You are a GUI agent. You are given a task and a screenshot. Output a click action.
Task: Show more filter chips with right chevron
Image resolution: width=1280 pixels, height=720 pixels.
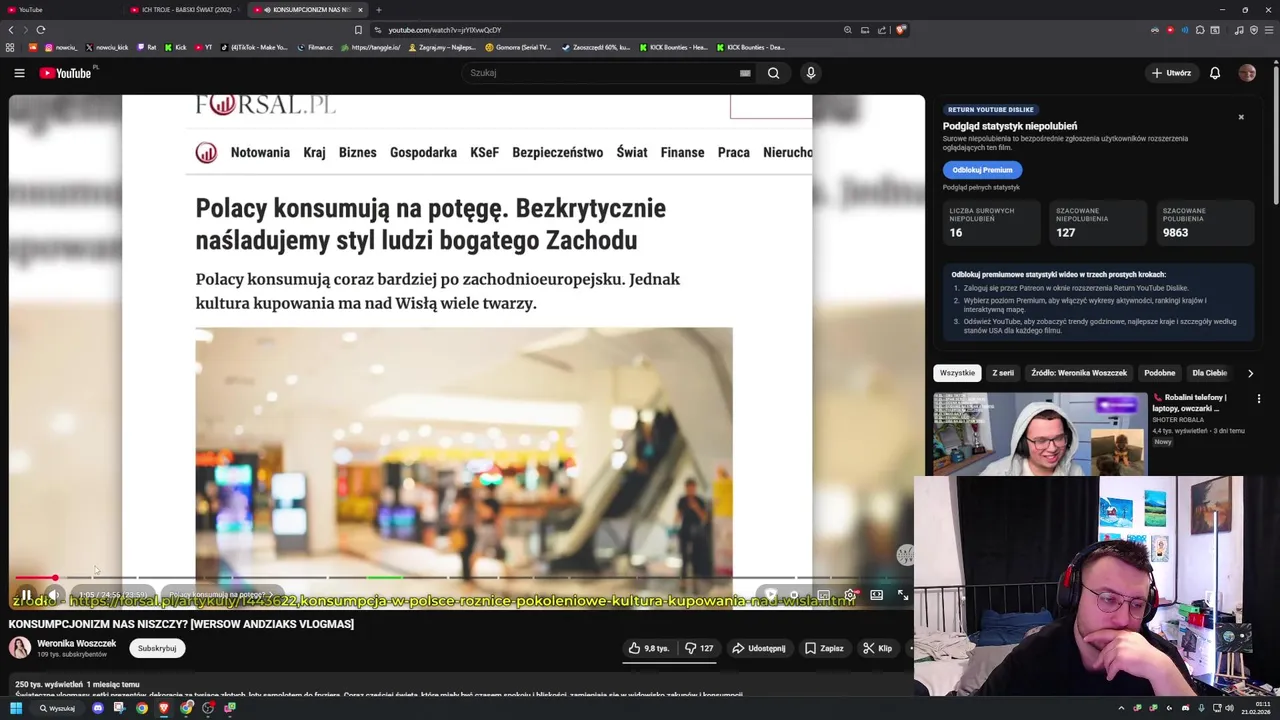(1250, 373)
